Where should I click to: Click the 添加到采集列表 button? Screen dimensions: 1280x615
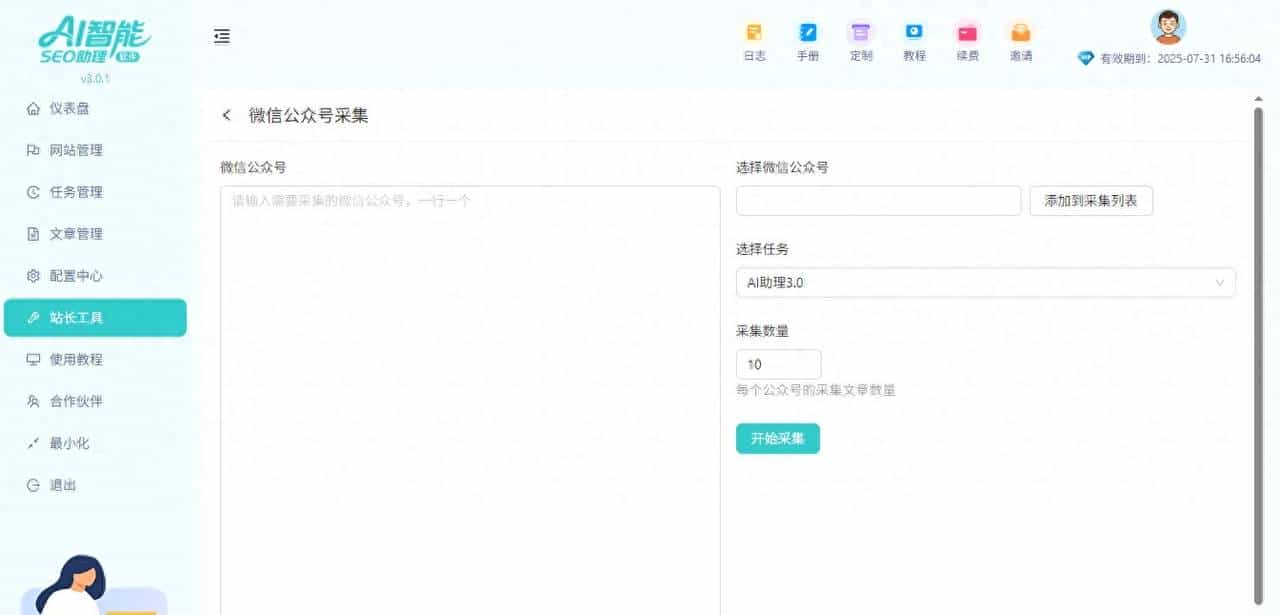pyautogui.click(x=1090, y=201)
